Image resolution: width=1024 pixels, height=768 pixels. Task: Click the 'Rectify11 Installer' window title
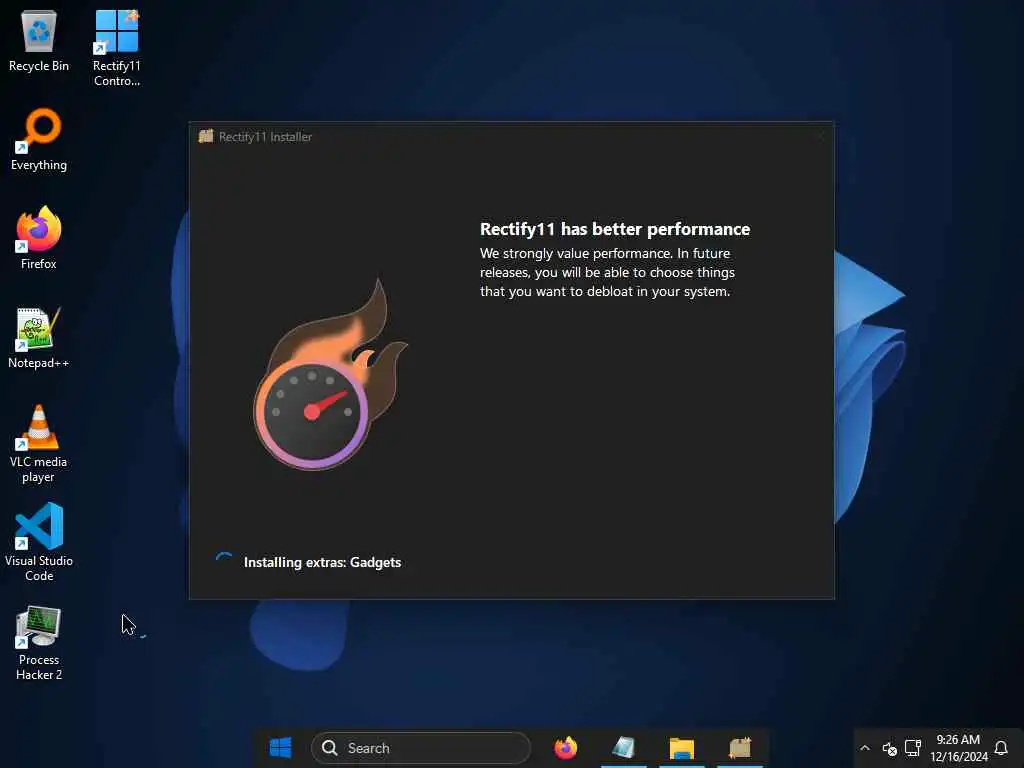click(x=265, y=136)
